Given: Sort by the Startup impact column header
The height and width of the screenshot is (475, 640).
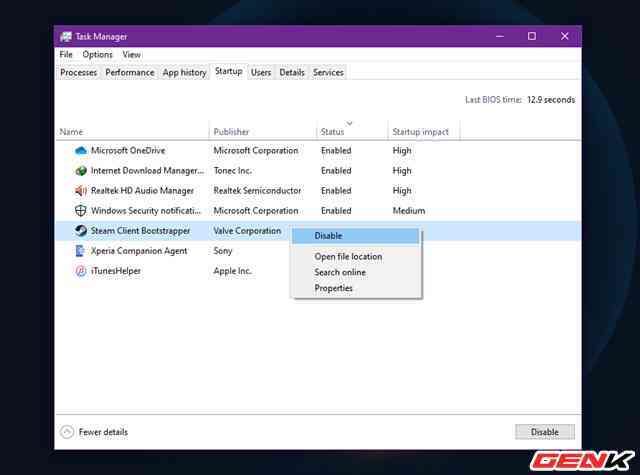Looking at the screenshot, I should [424, 132].
